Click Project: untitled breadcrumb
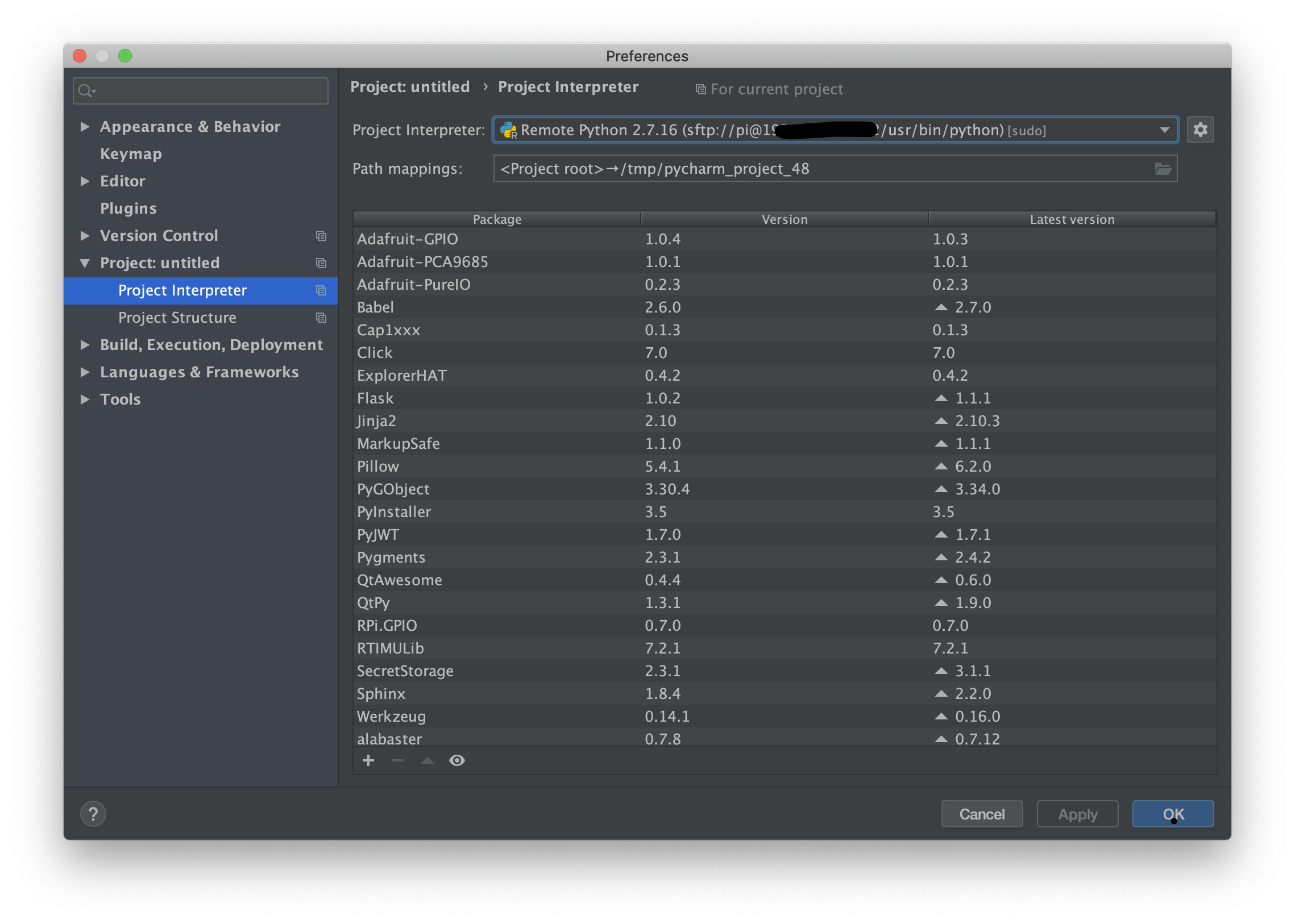Image resolution: width=1295 pixels, height=924 pixels. (410, 86)
